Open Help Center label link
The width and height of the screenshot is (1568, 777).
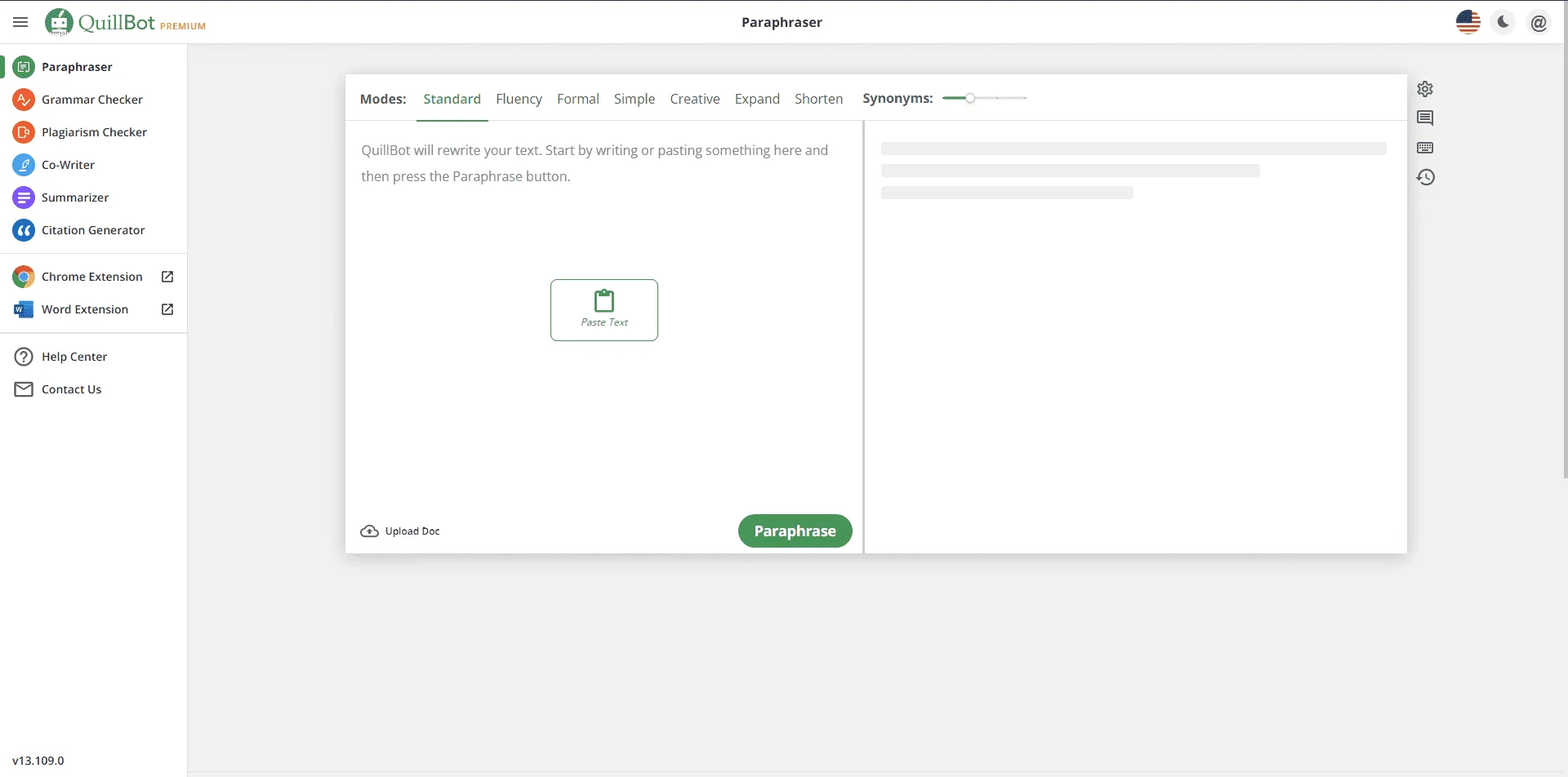(x=74, y=357)
